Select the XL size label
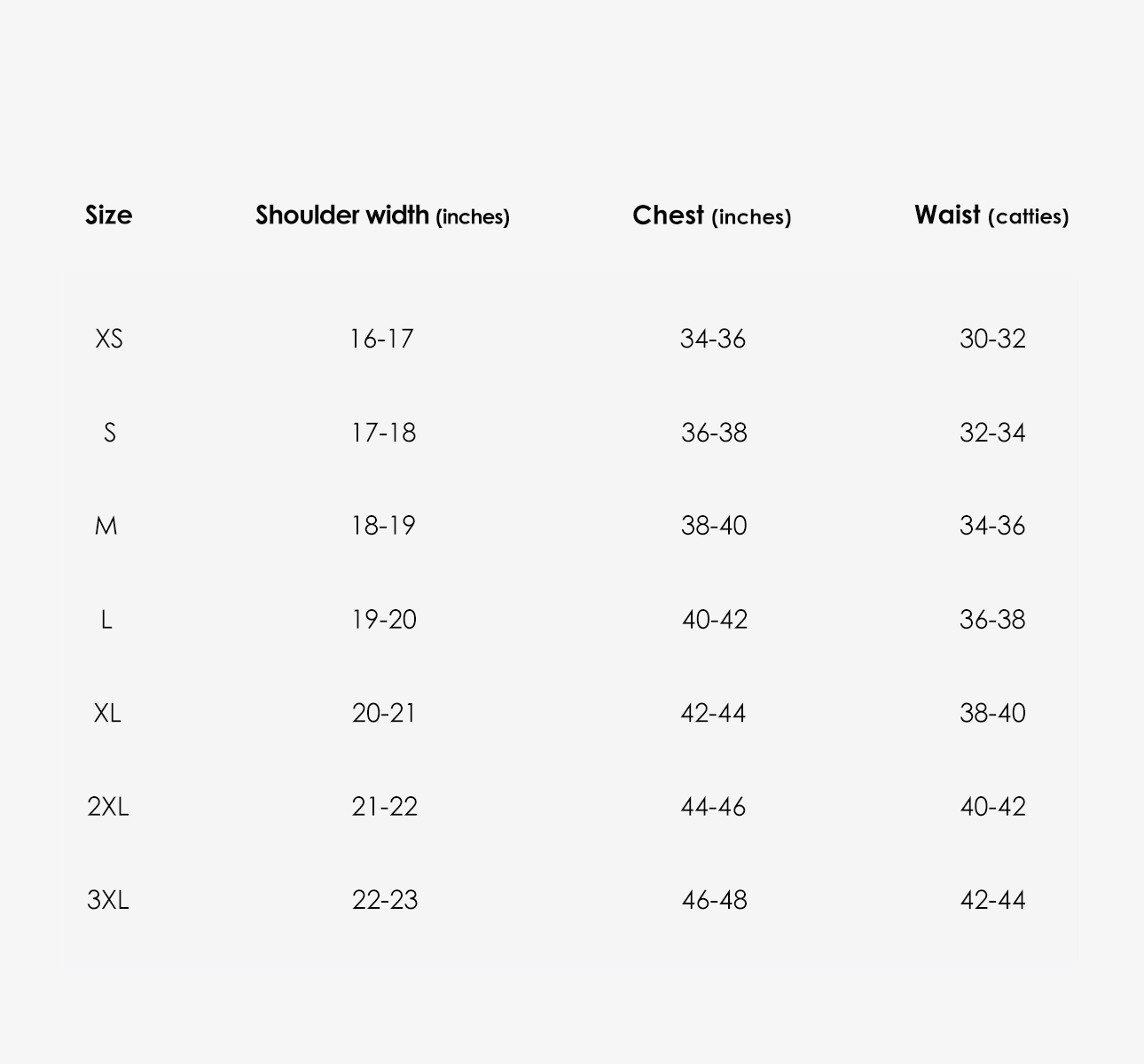The image size is (1144, 1064). tap(107, 713)
